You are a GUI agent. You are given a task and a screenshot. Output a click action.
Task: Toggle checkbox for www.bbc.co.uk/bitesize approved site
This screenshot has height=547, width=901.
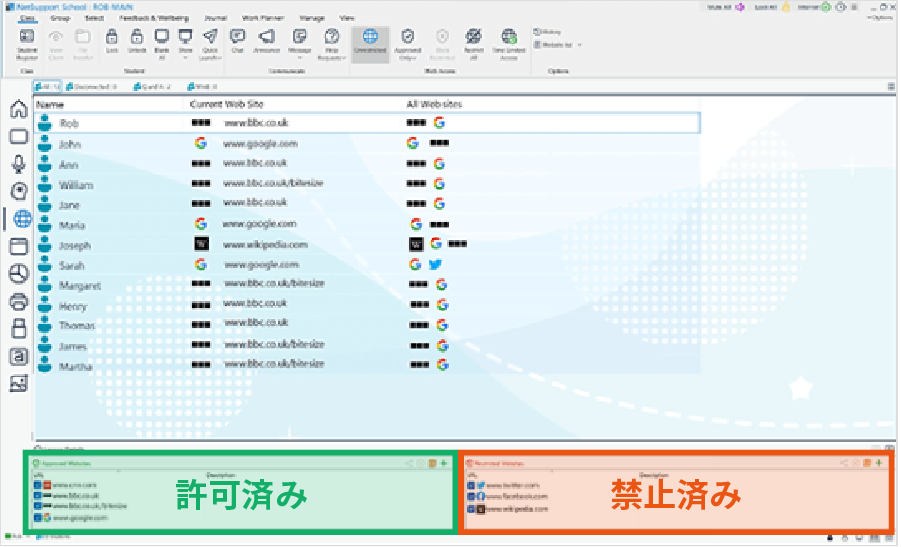[38, 506]
